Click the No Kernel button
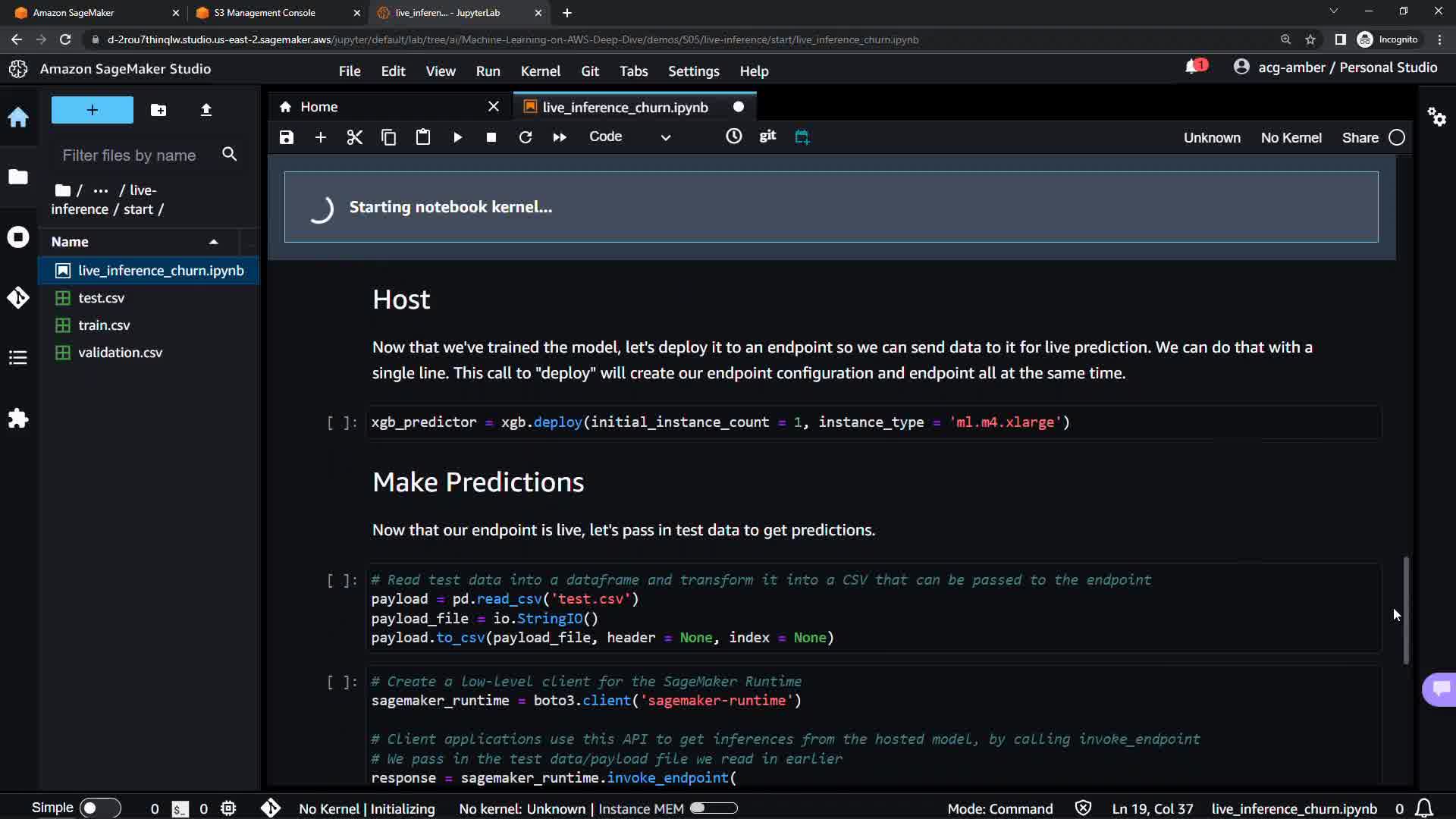This screenshot has height=819, width=1456. pos(1291,138)
